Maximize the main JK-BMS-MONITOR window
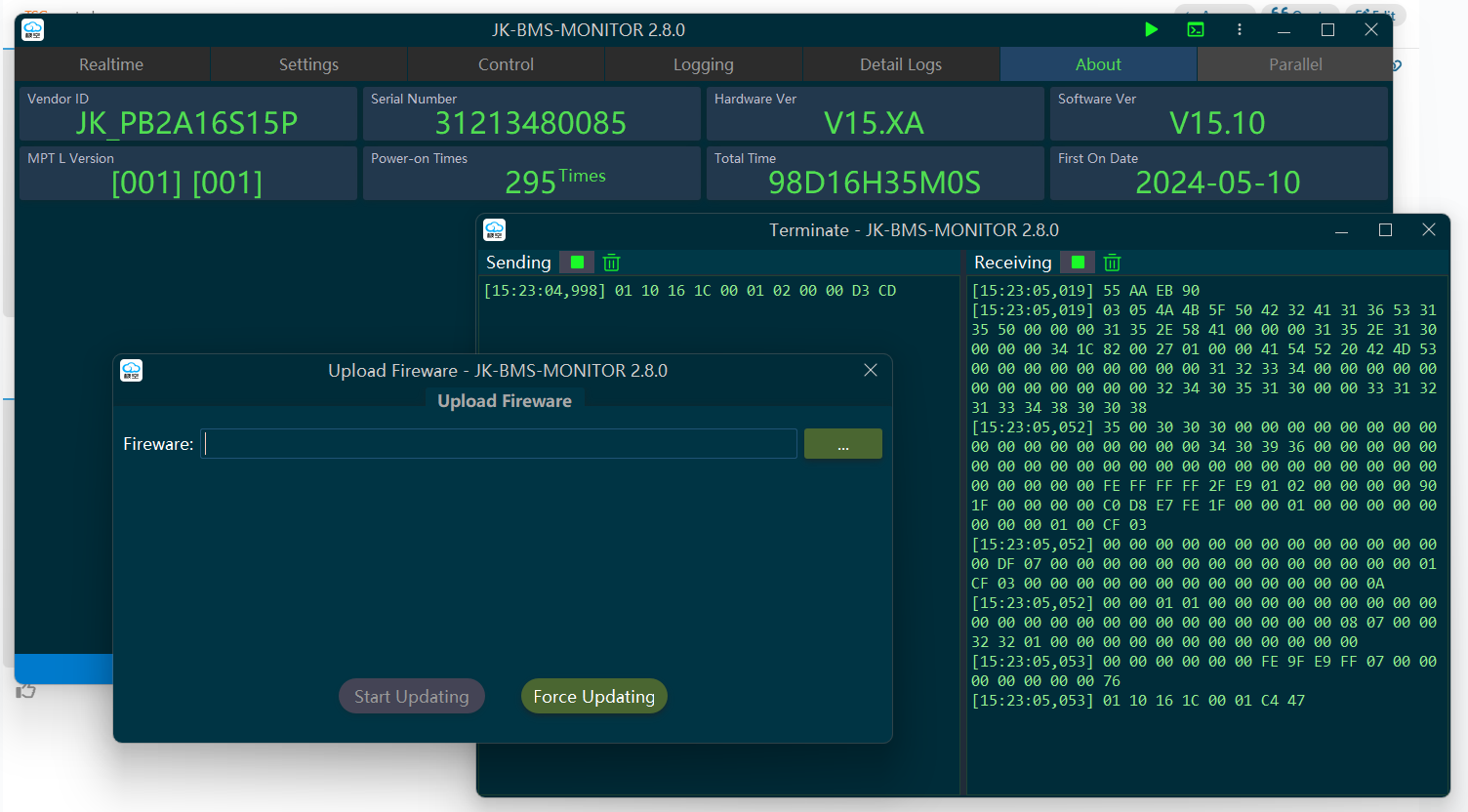This screenshot has width=1468, height=812. 1327,30
